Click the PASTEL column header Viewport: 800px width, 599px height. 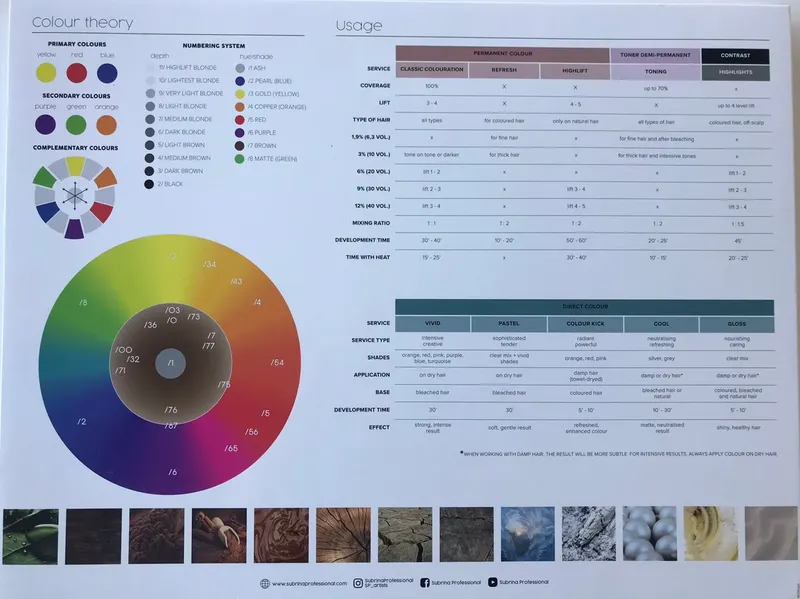[509, 323]
